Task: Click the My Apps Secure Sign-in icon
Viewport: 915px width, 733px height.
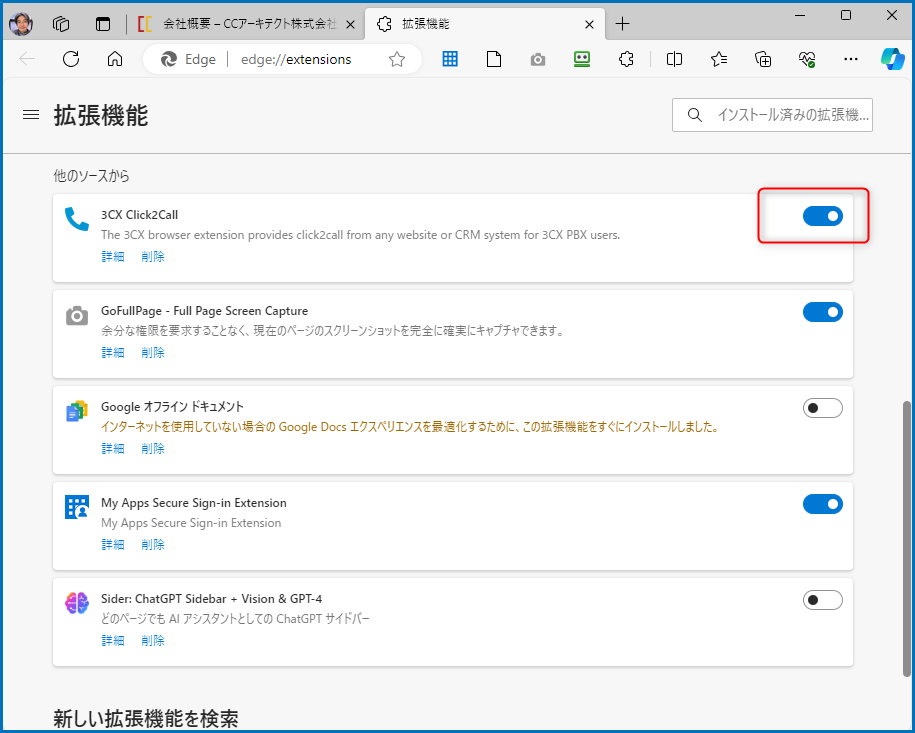Action: (x=76, y=507)
